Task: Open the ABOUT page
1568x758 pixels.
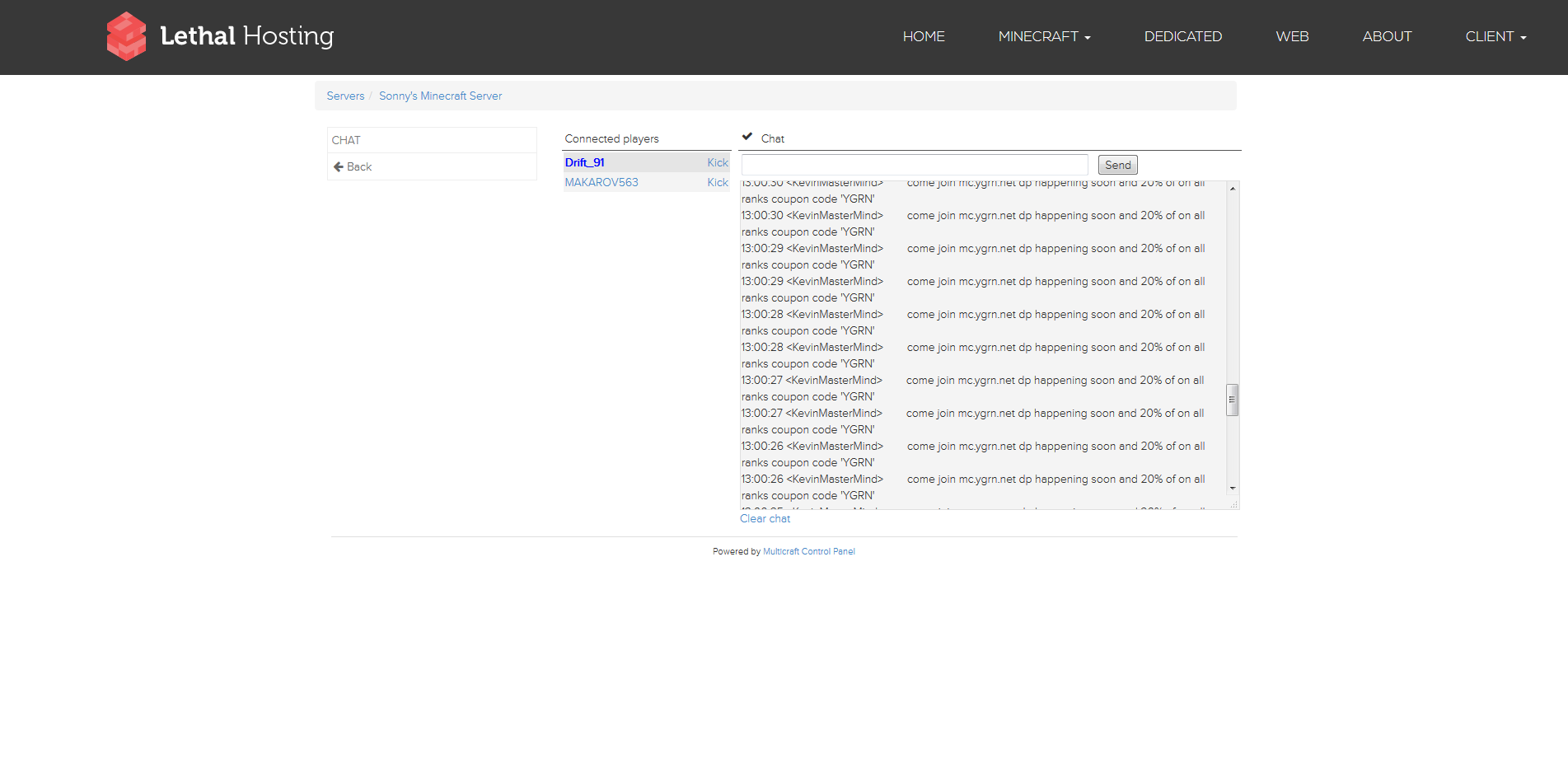Action: tap(1387, 36)
